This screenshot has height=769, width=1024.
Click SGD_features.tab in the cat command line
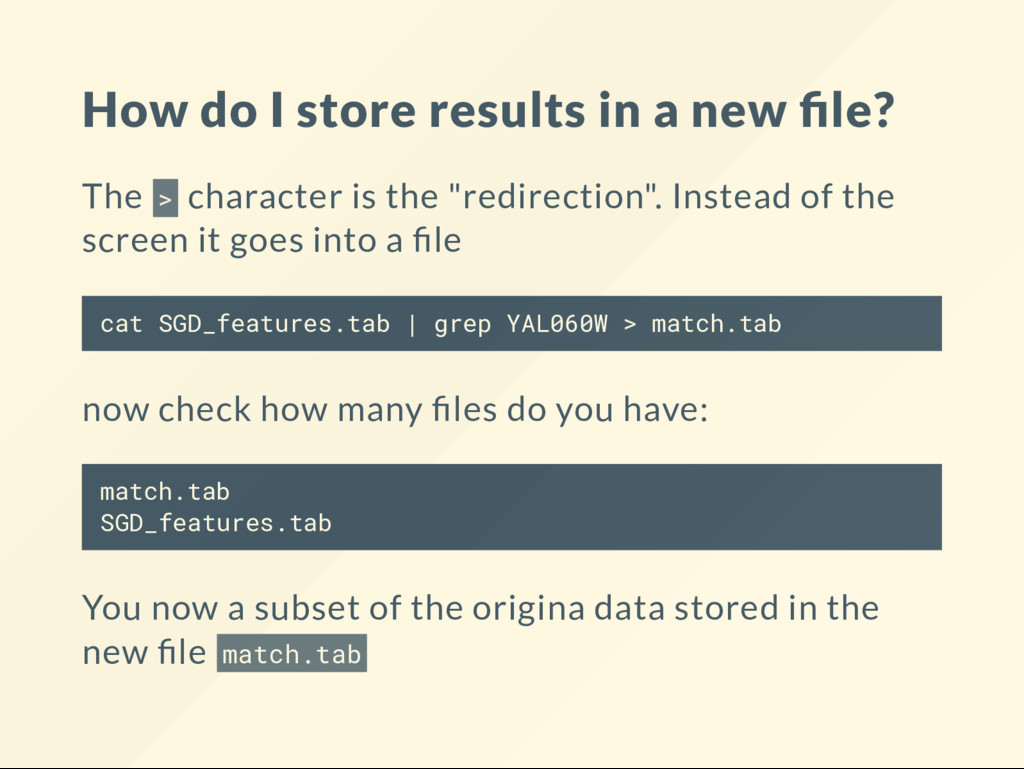274,324
